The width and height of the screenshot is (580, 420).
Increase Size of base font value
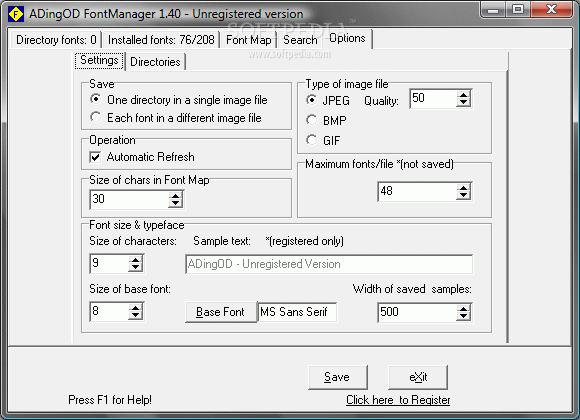click(x=136, y=308)
